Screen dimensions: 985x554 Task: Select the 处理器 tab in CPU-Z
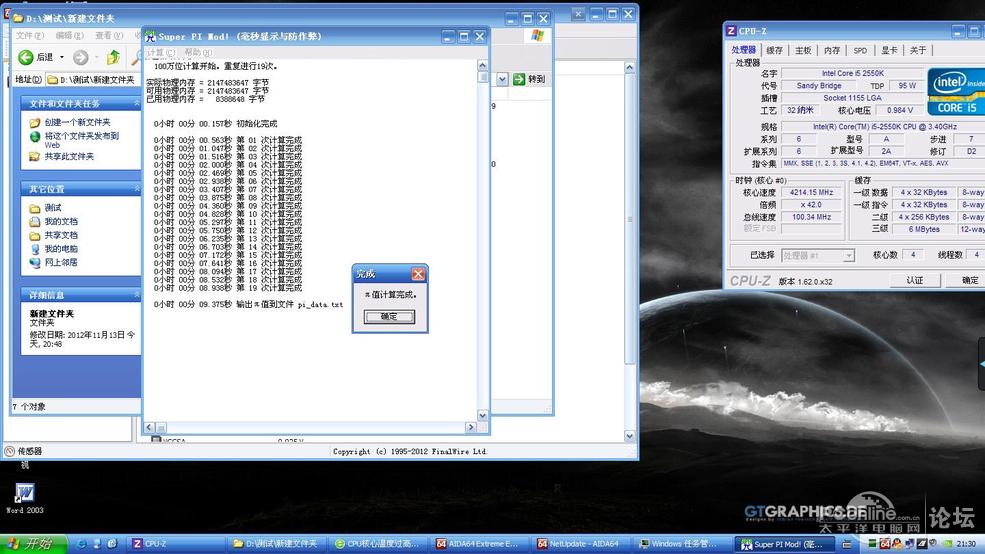coord(744,50)
